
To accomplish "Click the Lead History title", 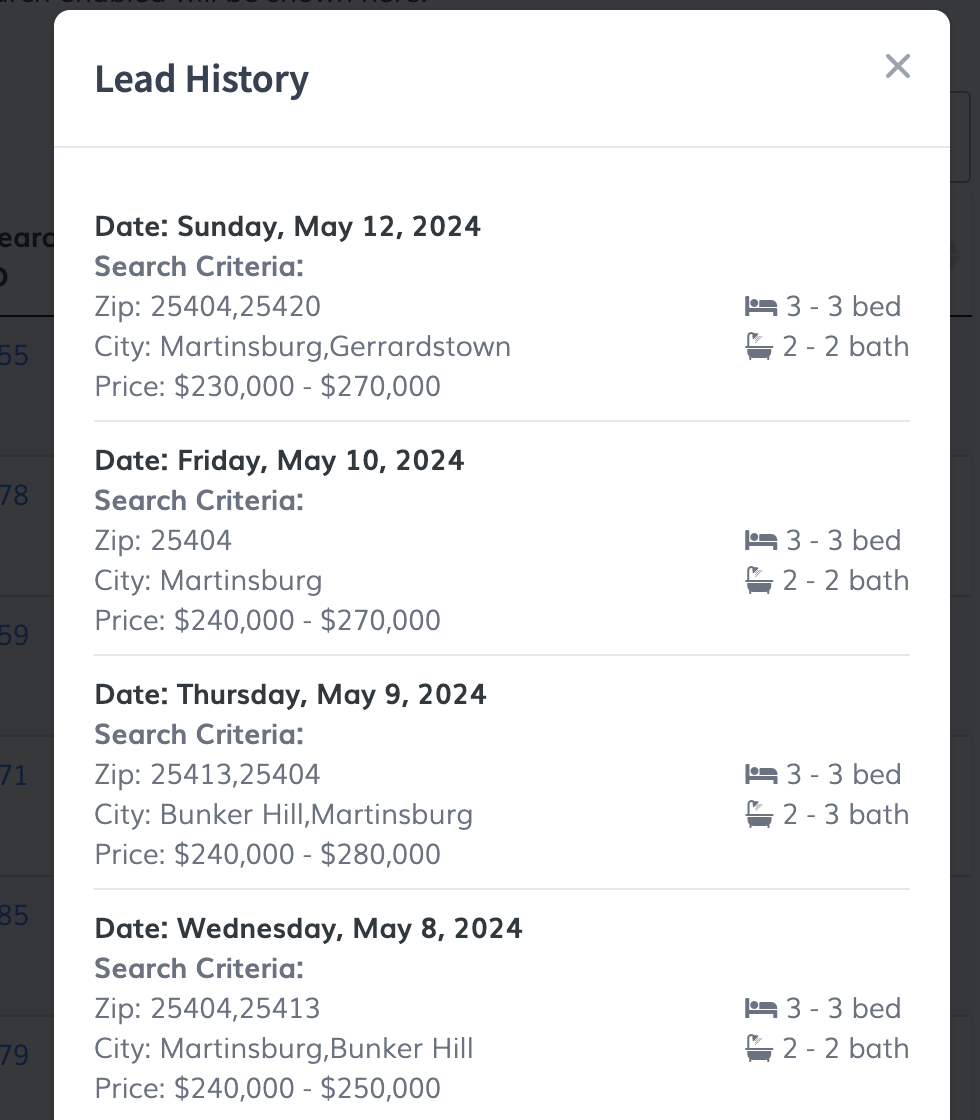I will pyautogui.click(x=201, y=79).
